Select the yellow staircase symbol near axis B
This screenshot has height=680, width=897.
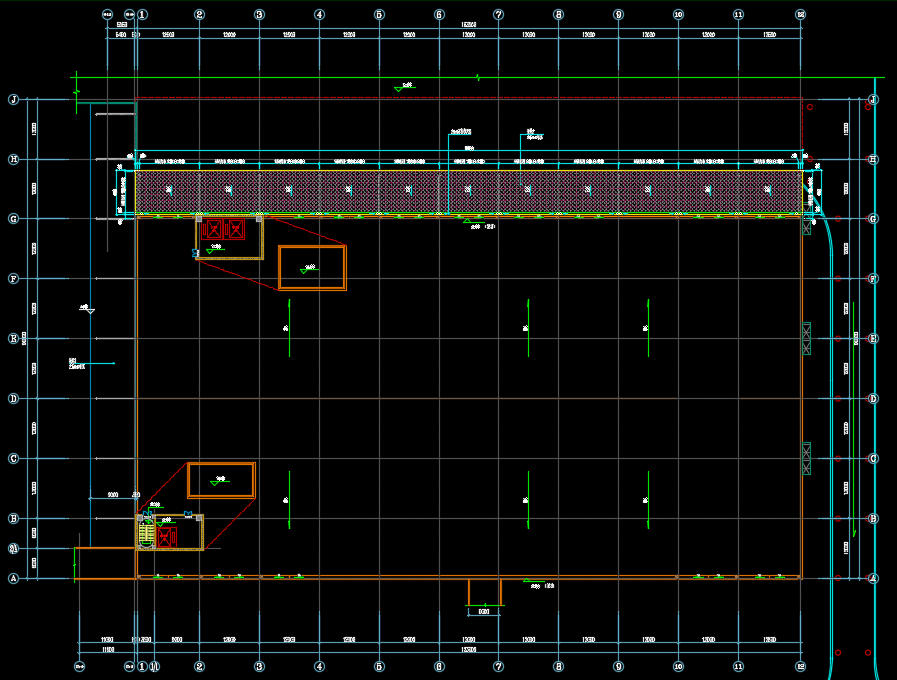point(147,536)
